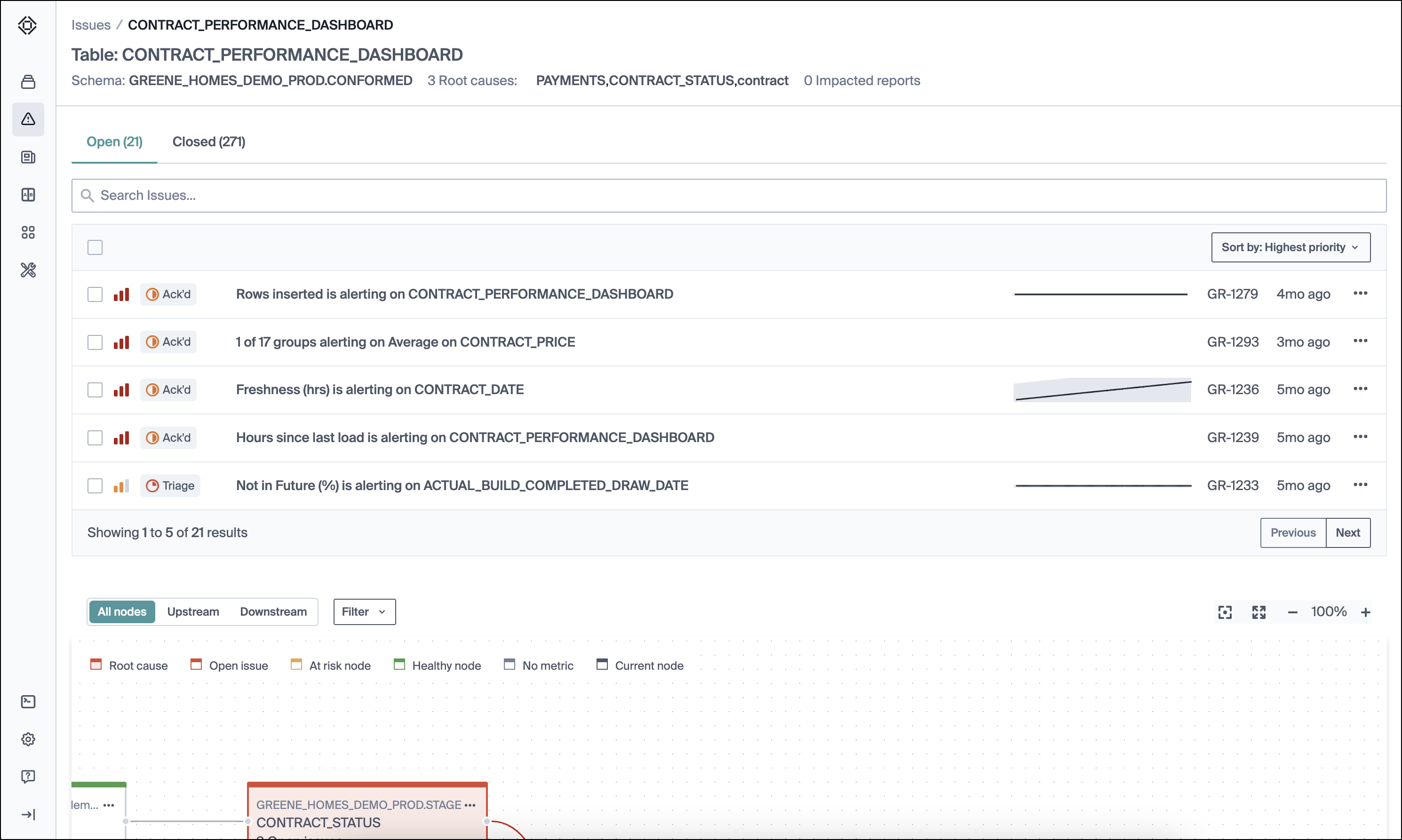Screen dimensions: 1402x840
Task: Select the Upstream lineage view
Action: click(x=192, y=612)
